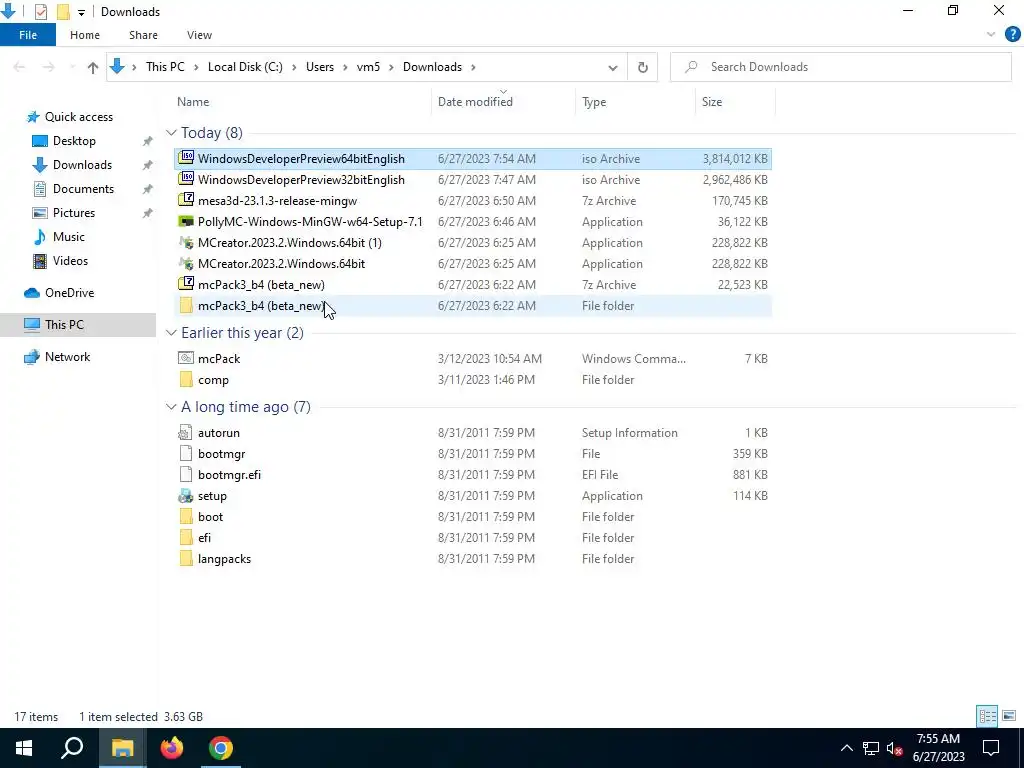The height and width of the screenshot is (768, 1024).
Task: Open the File menu
Action: click(x=28, y=35)
